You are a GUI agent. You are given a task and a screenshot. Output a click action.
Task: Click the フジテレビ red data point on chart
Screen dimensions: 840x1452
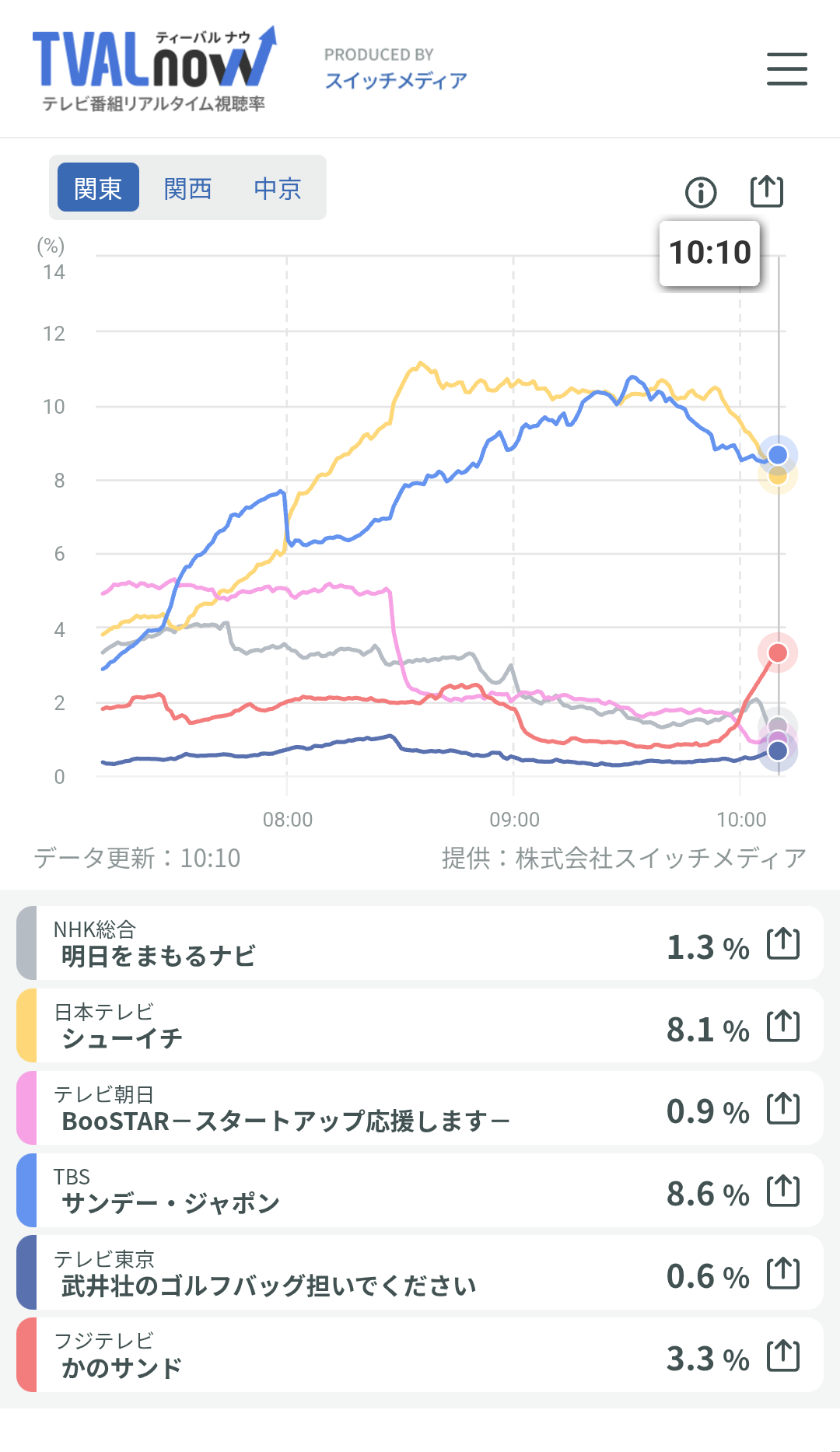[777, 653]
